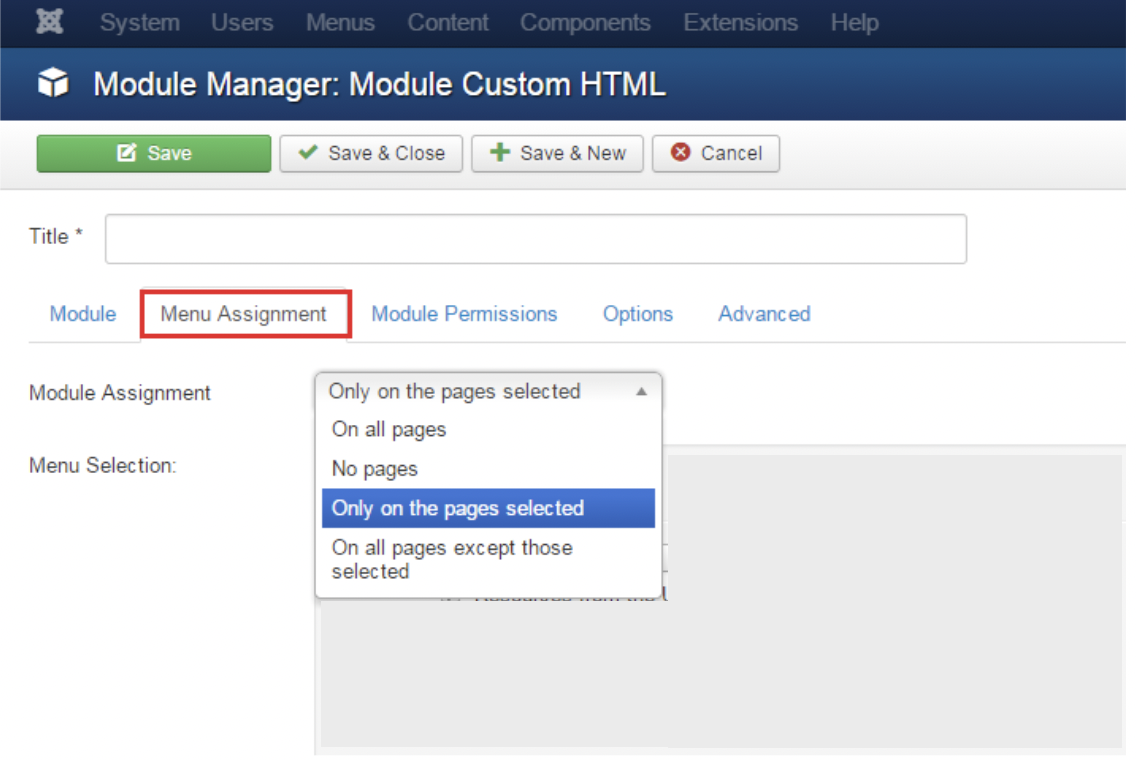Switch to the Module tab
The width and height of the screenshot is (1136, 760).
pyautogui.click(x=83, y=314)
